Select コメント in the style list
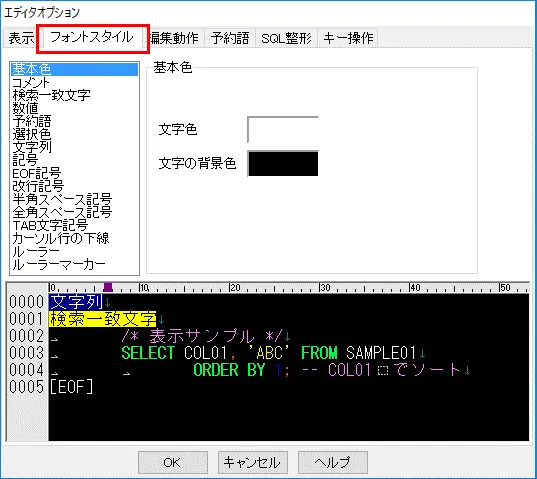Screen dimensions: 537x479 click(75, 83)
